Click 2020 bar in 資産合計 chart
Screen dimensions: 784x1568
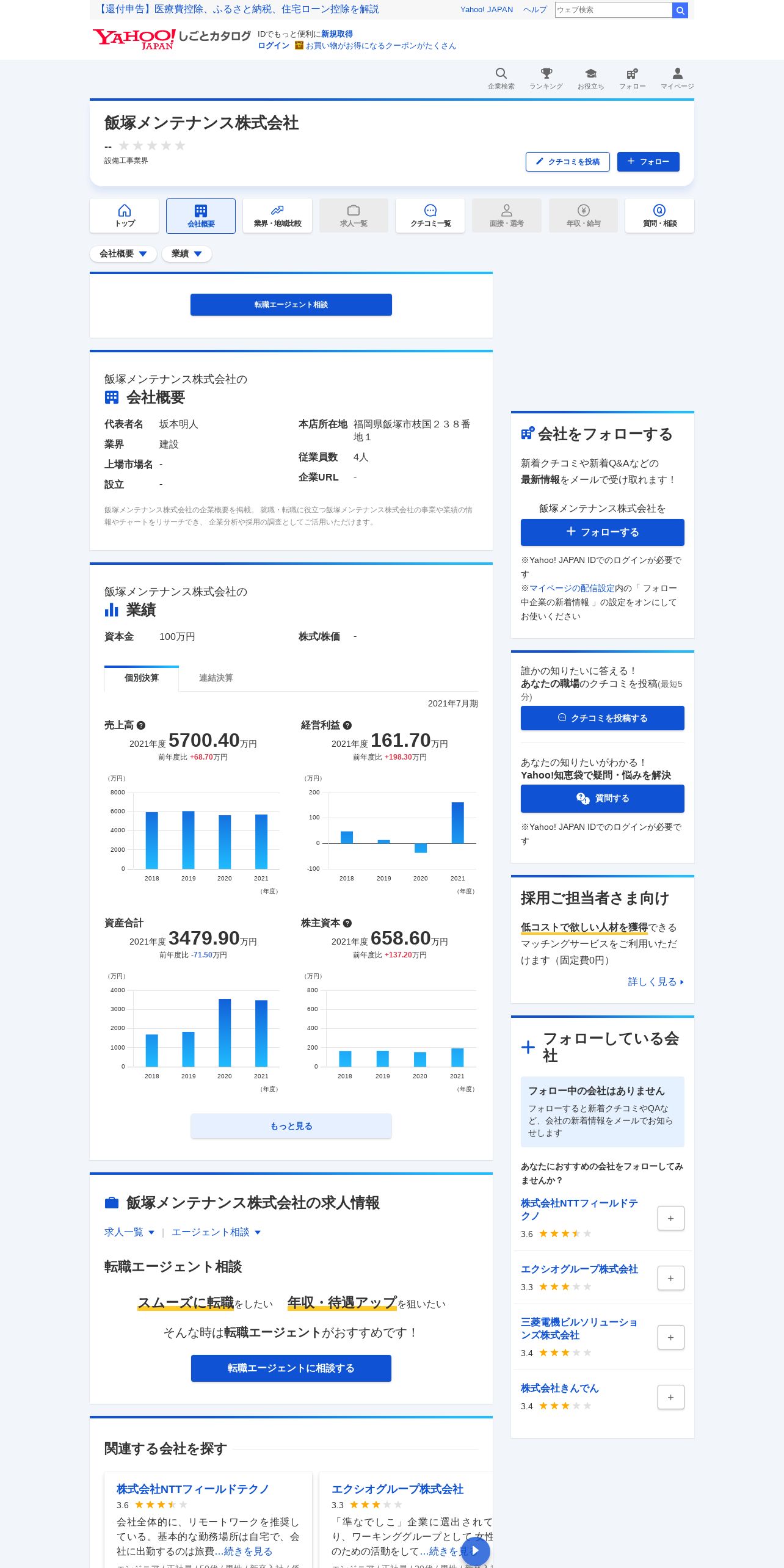(x=225, y=1033)
